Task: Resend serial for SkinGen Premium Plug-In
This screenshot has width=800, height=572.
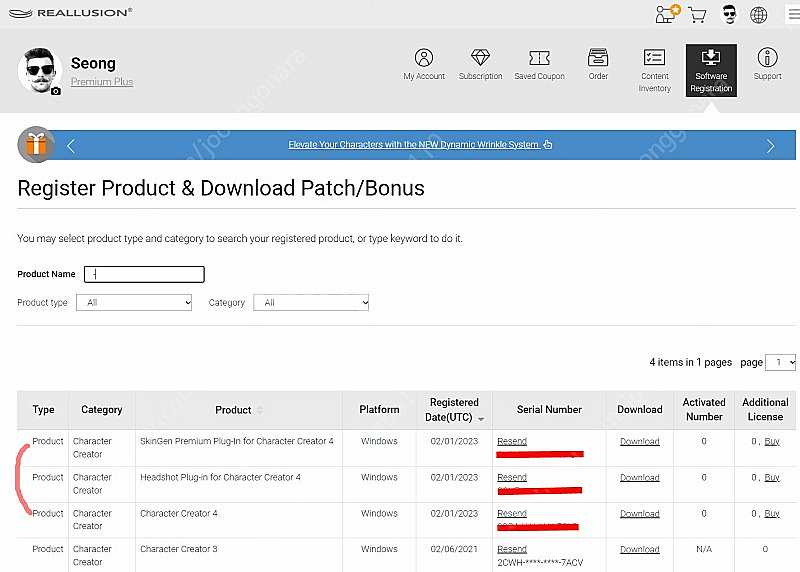Action: [x=512, y=441]
